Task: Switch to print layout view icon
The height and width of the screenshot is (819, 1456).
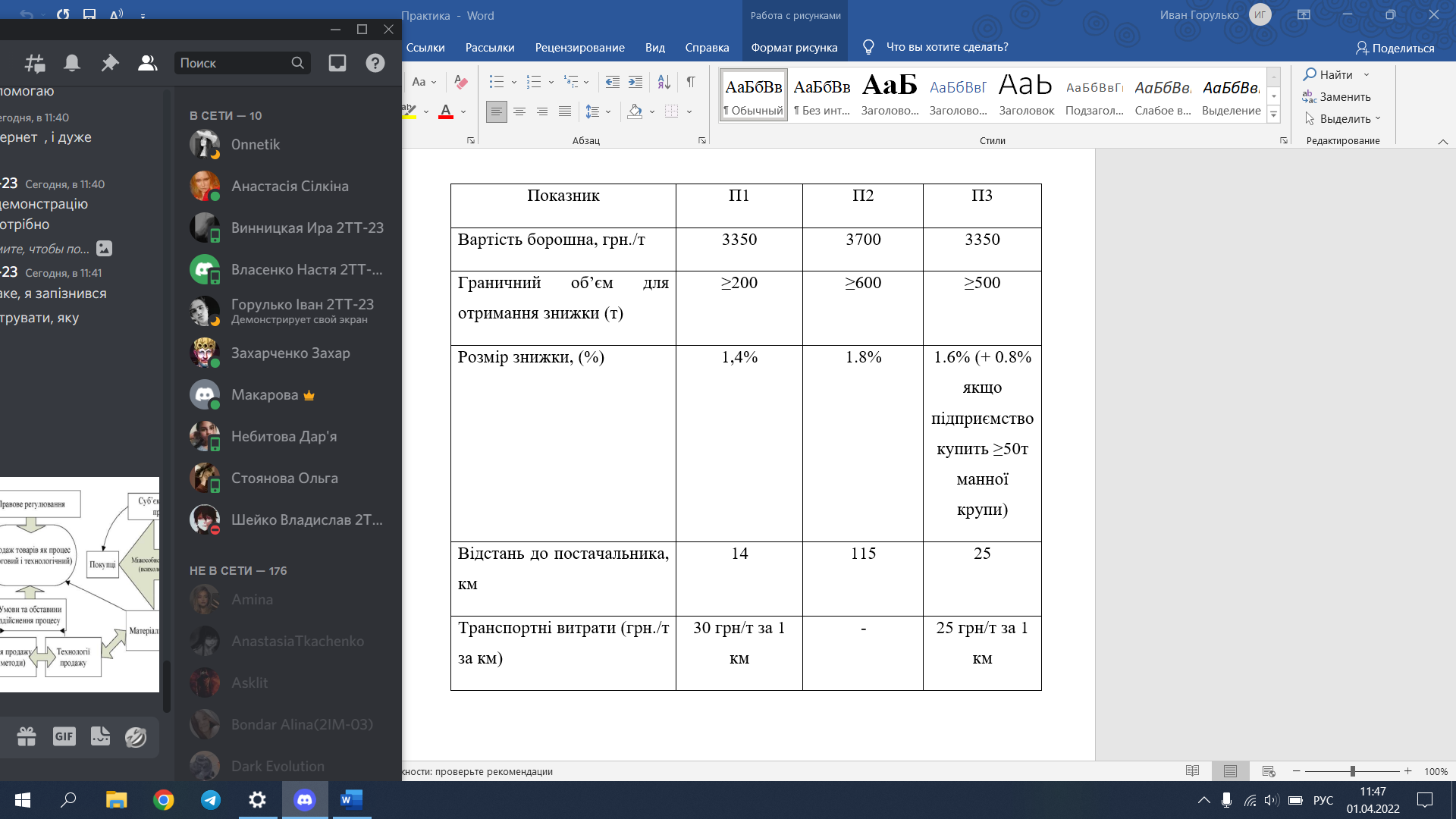Action: [x=1230, y=771]
